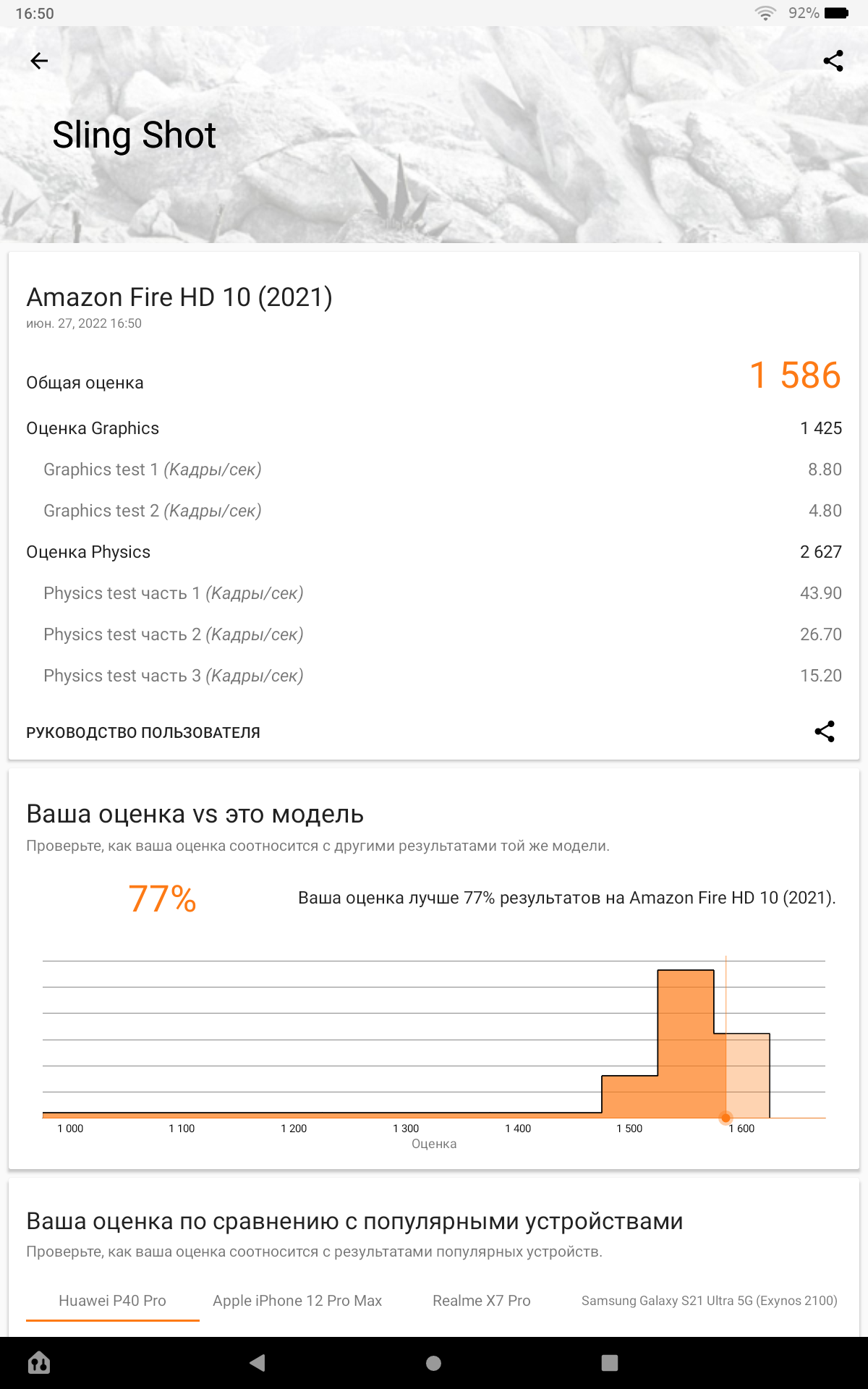The width and height of the screenshot is (868, 1389).
Task: Click share icon beside user guide link
Action: [825, 731]
